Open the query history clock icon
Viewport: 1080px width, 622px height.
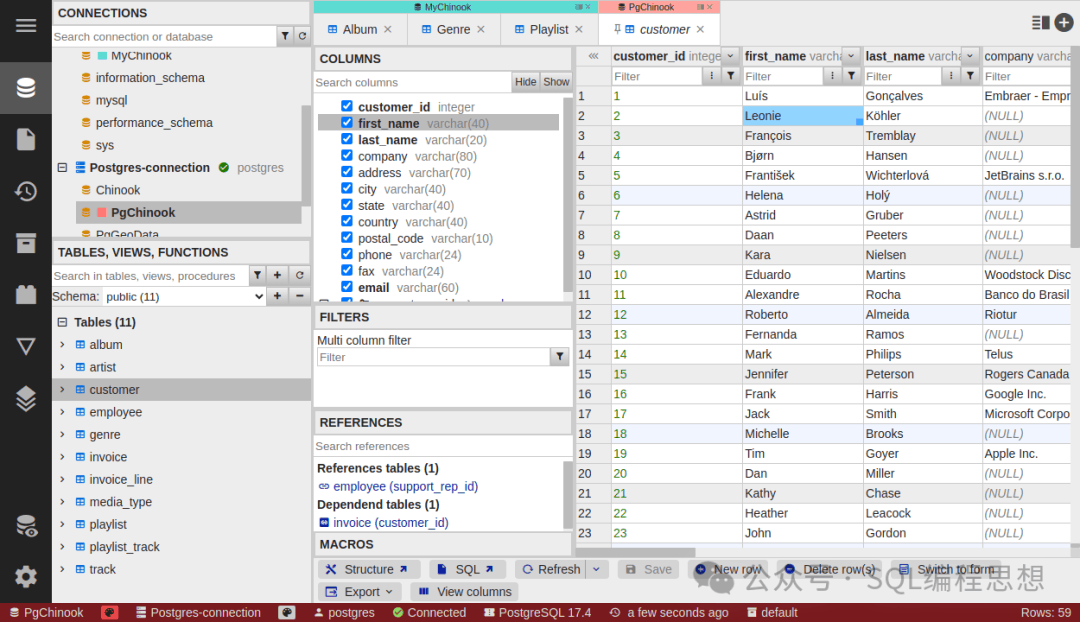coord(25,191)
